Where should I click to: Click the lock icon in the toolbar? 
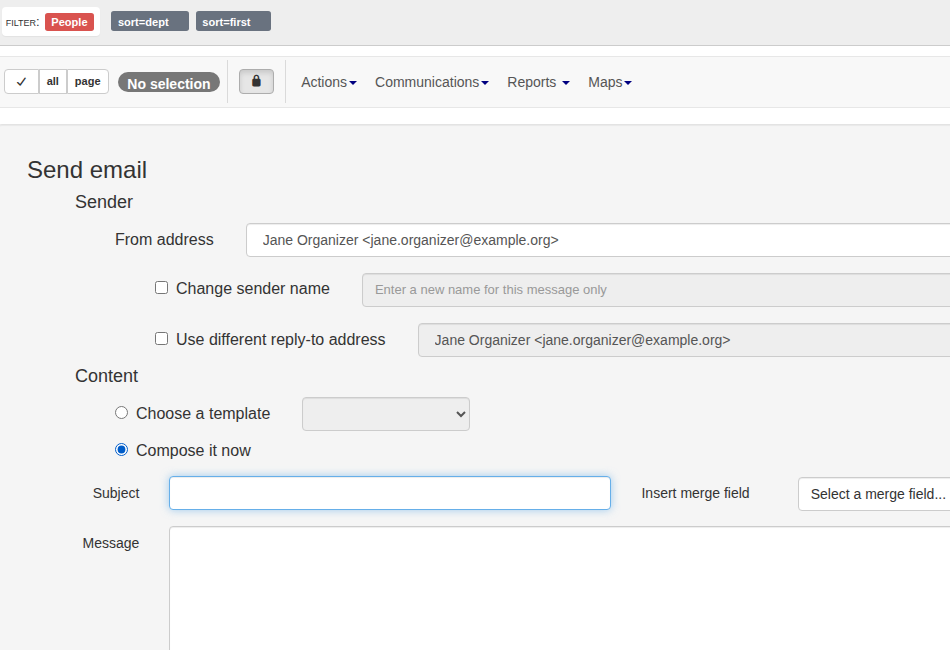[256, 81]
